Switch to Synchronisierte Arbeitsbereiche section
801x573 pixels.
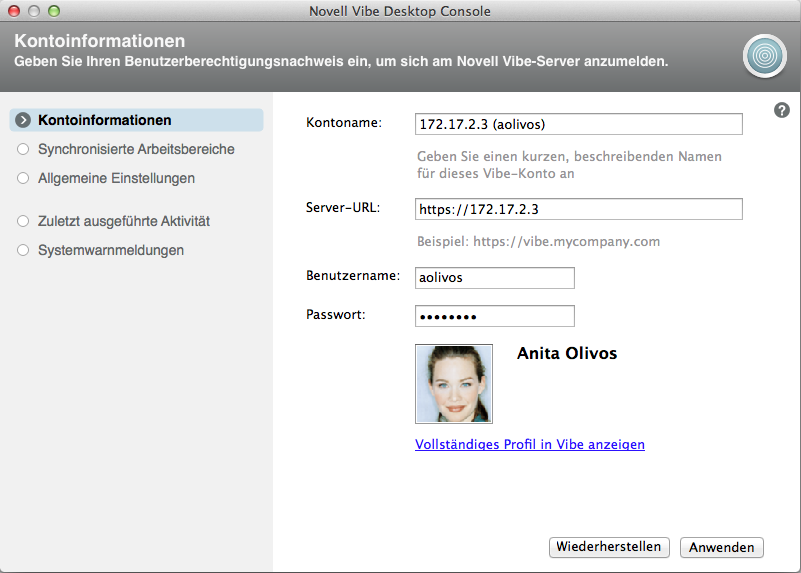pos(136,150)
